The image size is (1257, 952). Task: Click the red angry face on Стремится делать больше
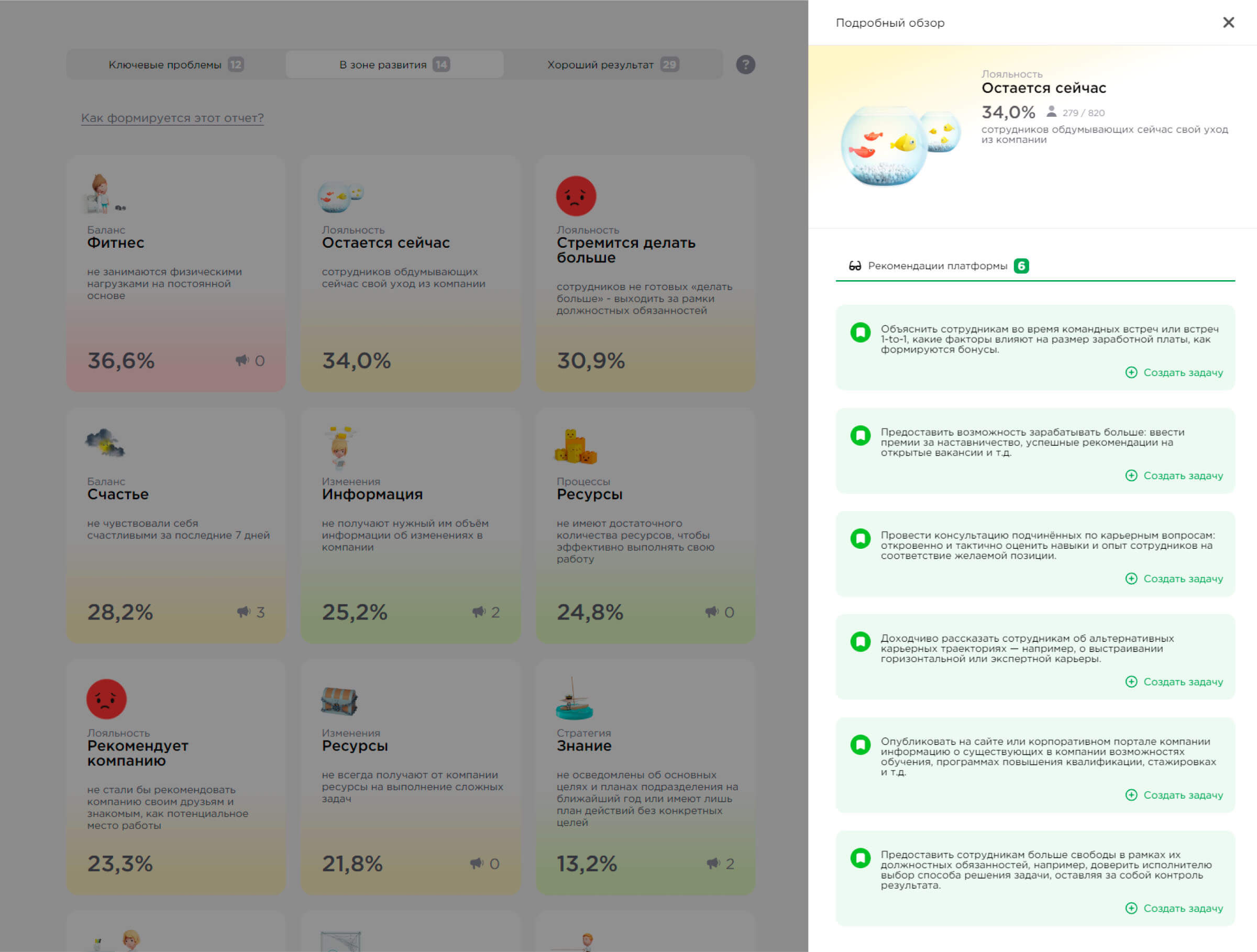(x=577, y=196)
